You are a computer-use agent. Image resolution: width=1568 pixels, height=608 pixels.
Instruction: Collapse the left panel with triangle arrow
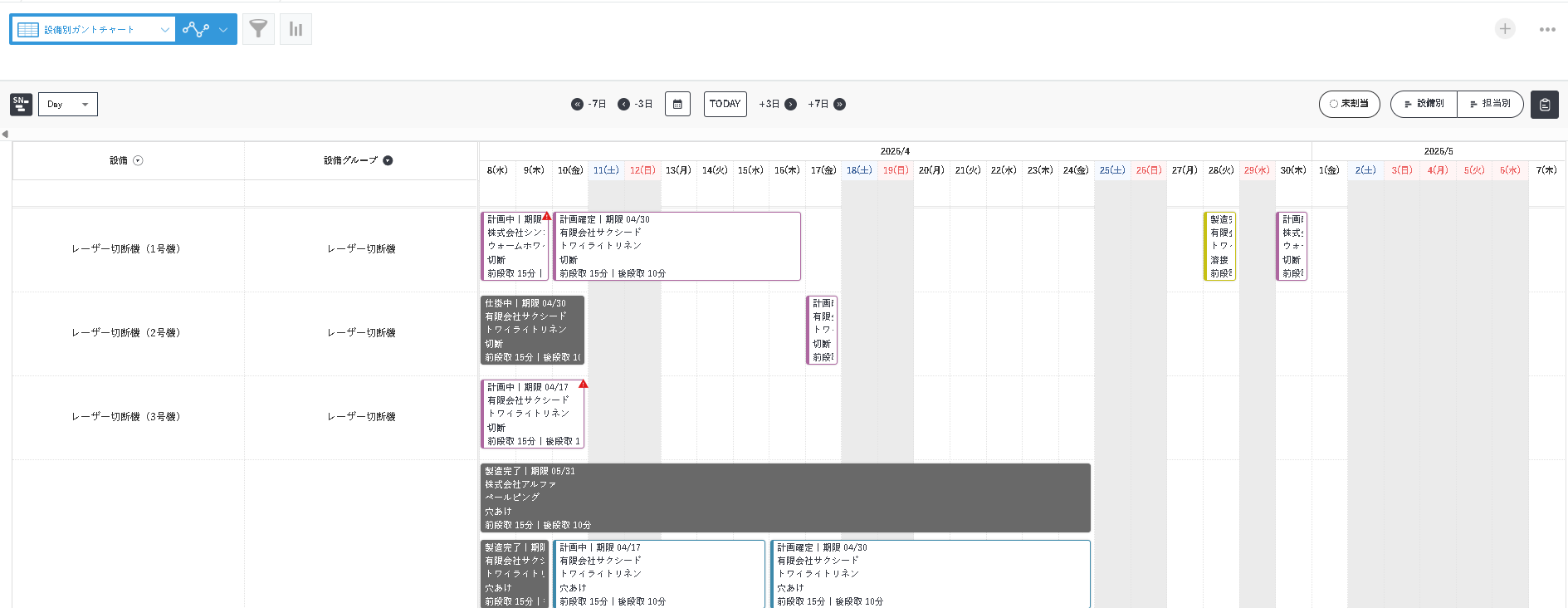[x=5, y=134]
